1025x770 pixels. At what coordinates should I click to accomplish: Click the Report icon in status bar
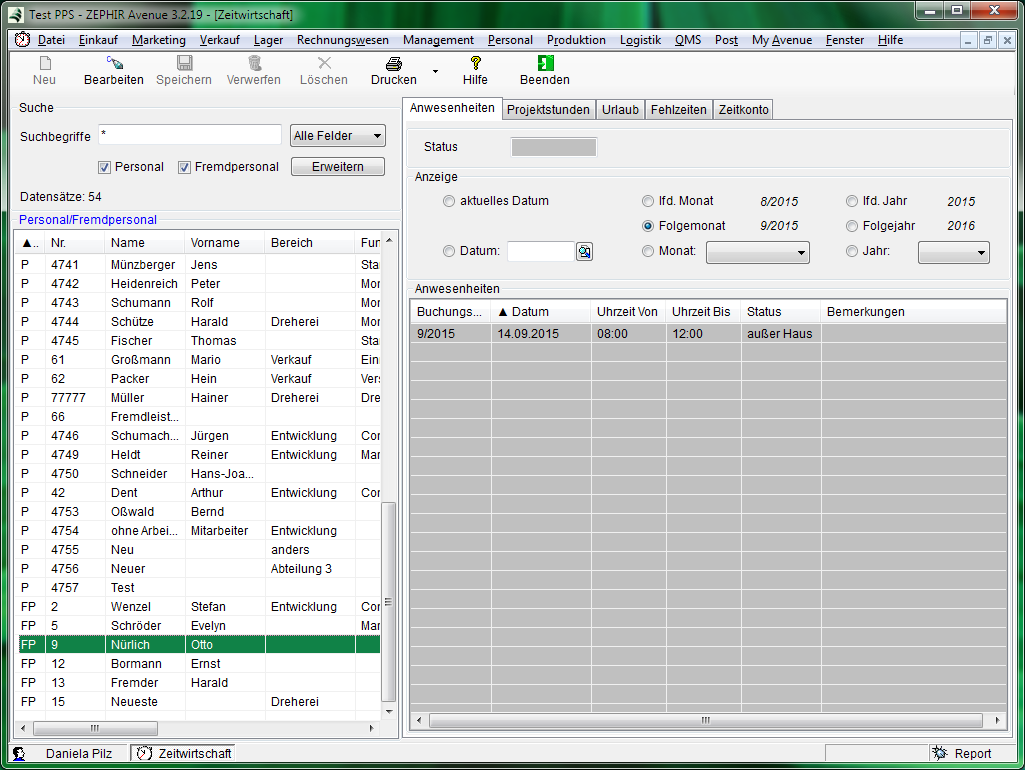pyautogui.click(x=940, y=754)
